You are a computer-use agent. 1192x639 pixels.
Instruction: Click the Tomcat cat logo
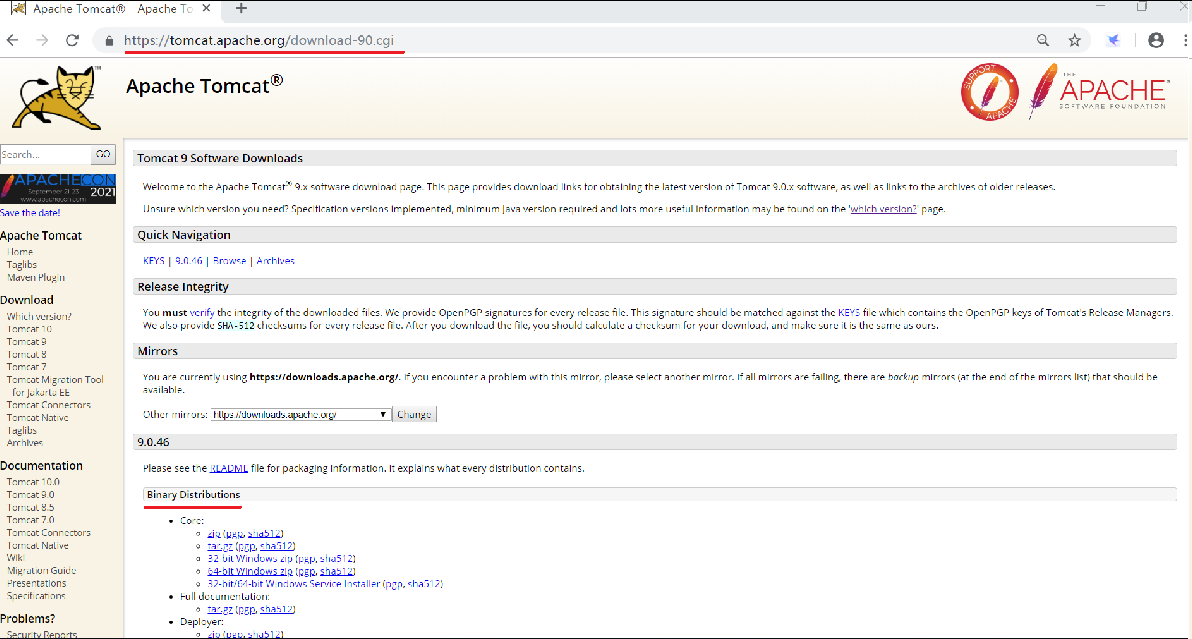(x=56, y=98)
